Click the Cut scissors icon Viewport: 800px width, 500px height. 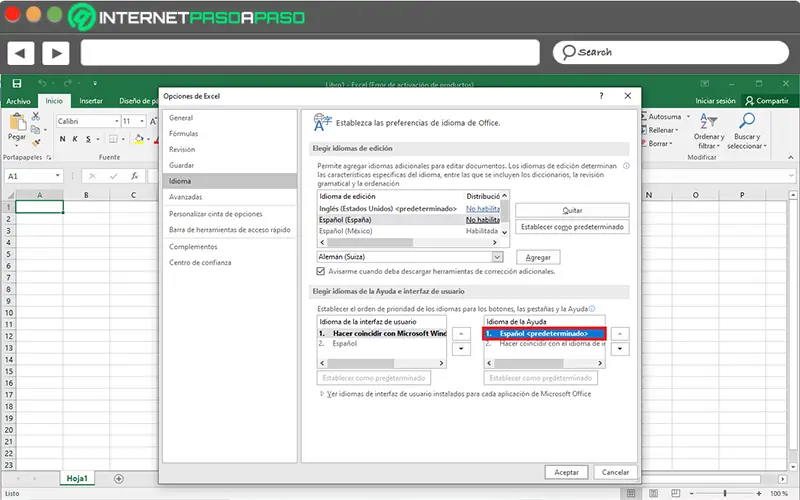click(36, 116)
